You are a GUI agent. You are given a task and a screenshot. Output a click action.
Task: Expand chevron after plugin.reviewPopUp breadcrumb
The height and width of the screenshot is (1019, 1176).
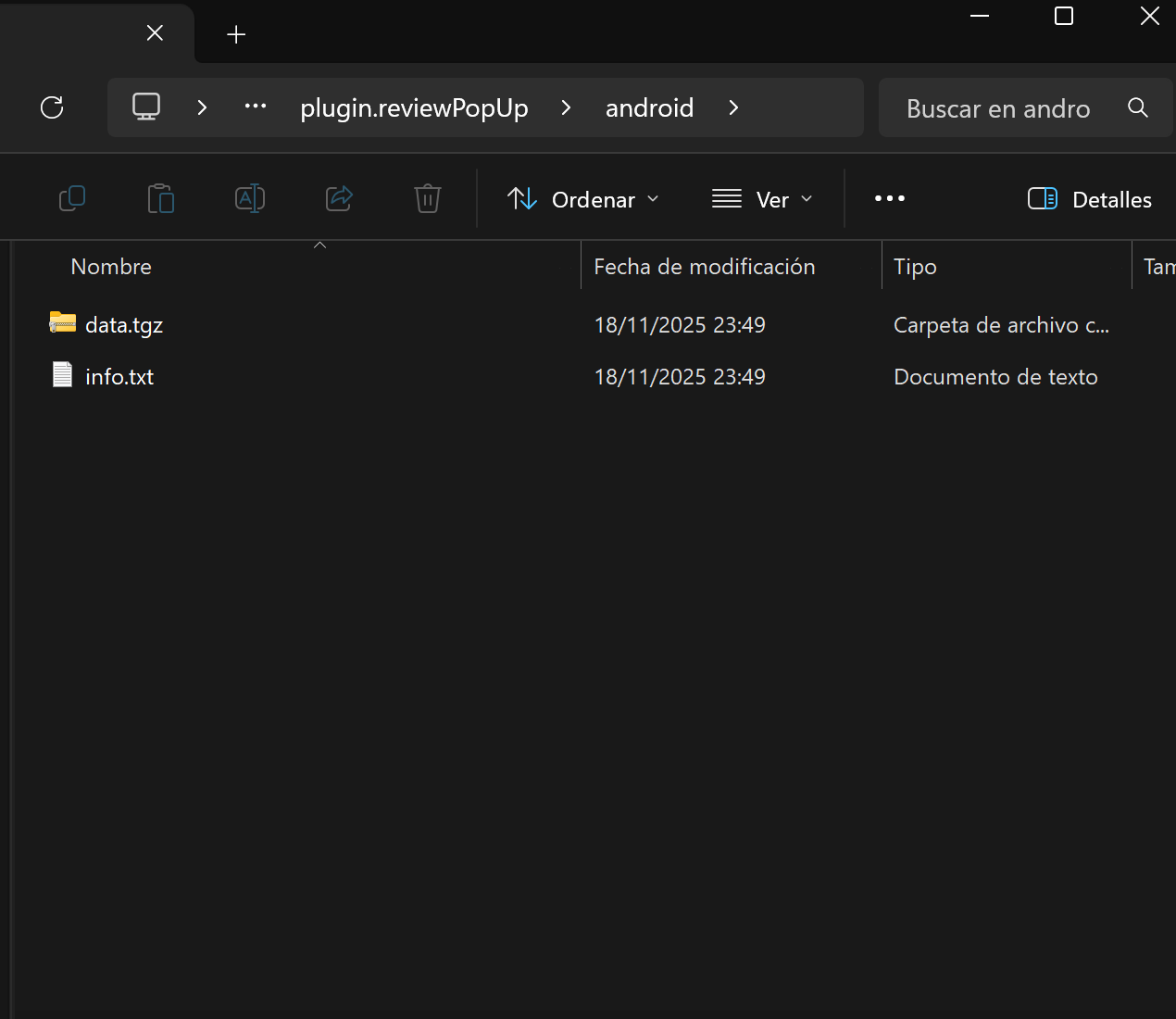[x=566, y=108]
